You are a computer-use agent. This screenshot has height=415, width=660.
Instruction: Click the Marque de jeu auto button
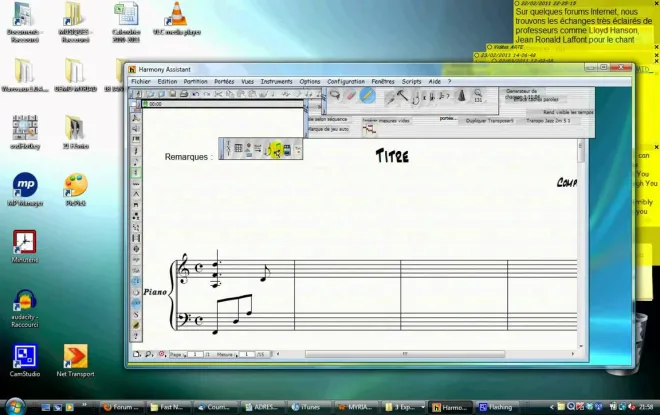(x=328, y=129)
